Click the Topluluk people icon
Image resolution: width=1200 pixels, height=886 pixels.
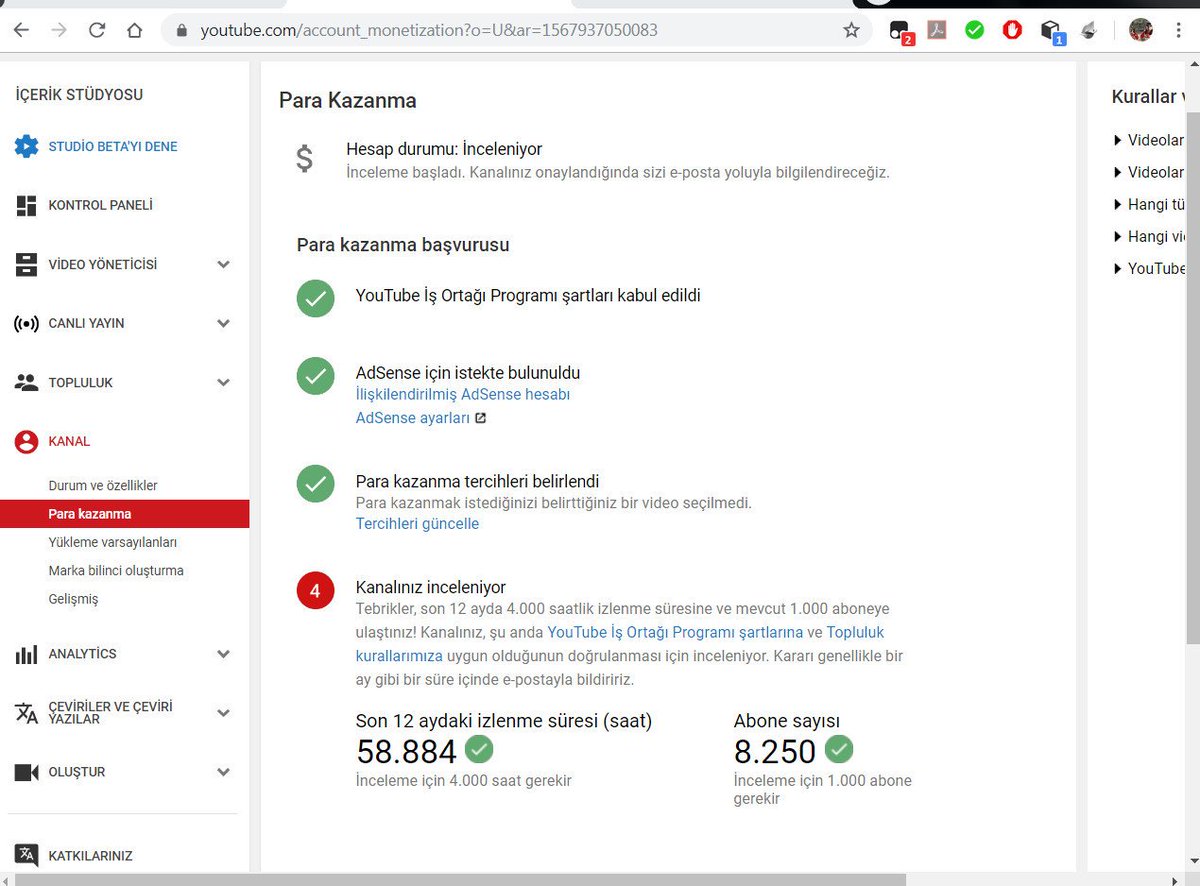point(27,382)
